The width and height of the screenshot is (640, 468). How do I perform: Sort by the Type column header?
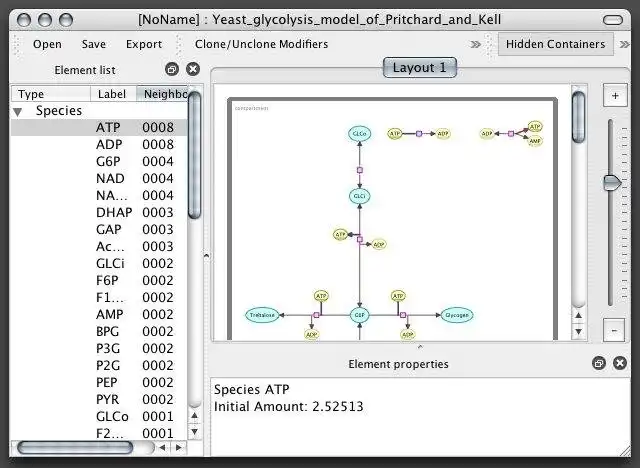[x=51, y=94]
